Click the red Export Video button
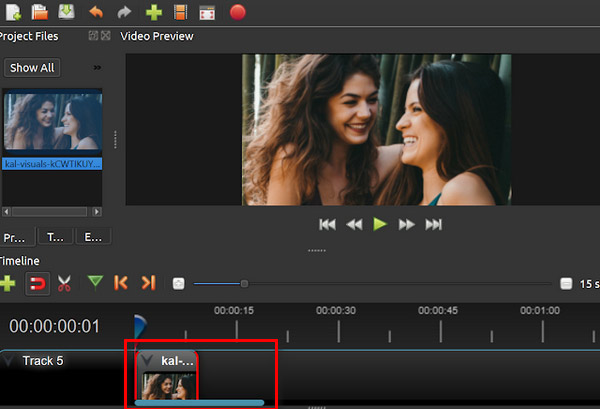600x409 pixels. (x=238, y=12)
